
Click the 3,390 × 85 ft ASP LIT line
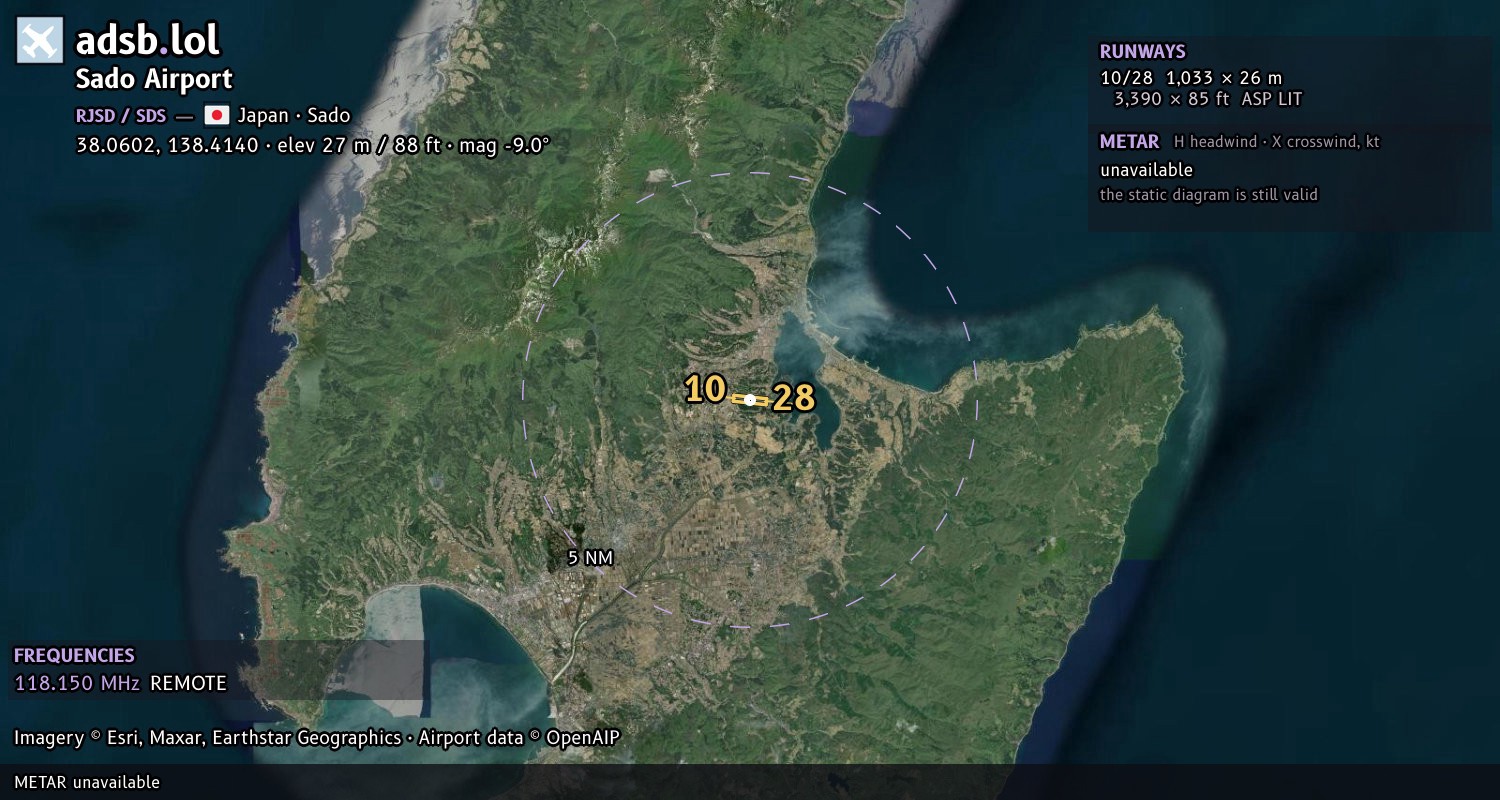pyautogui.click(x=1208, y=99)
